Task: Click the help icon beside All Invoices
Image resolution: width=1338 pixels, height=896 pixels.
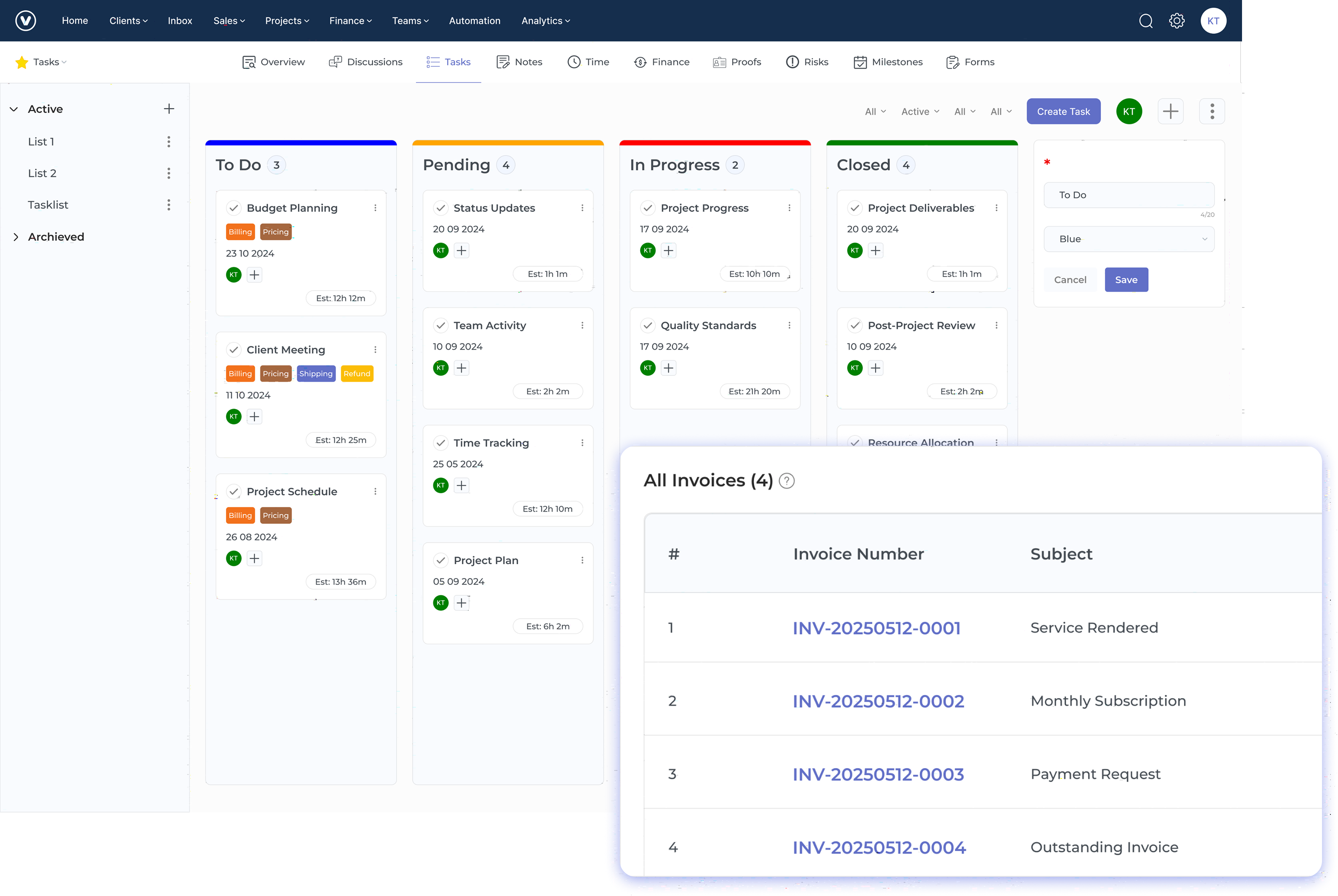Action: 787,481
